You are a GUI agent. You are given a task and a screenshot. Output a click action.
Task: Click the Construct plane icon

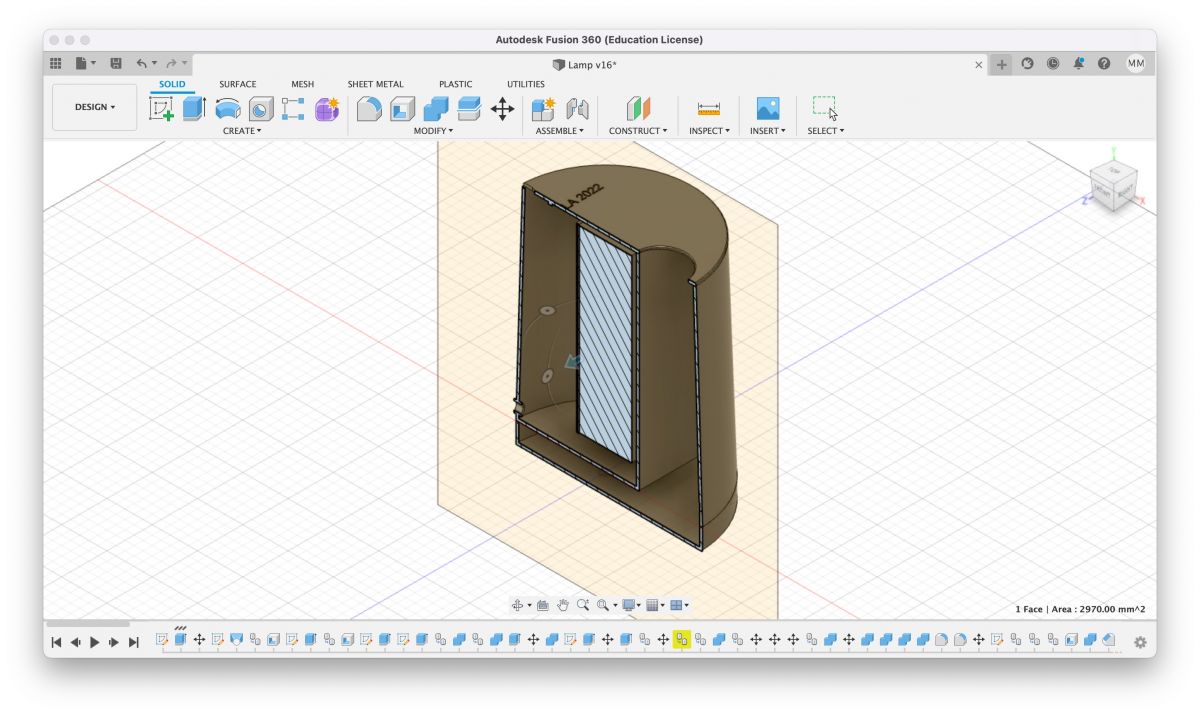click(x=638, y=109)
